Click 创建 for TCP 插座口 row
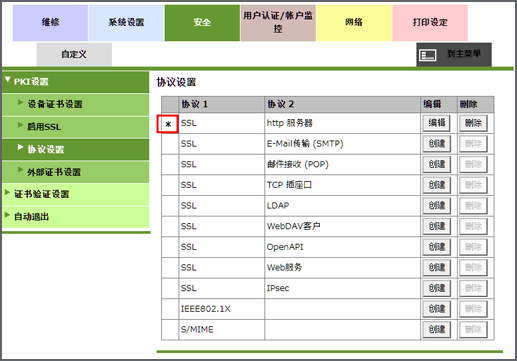Image resolution: width=517 pixels, height=361 pixels. [x=437, y=185]
